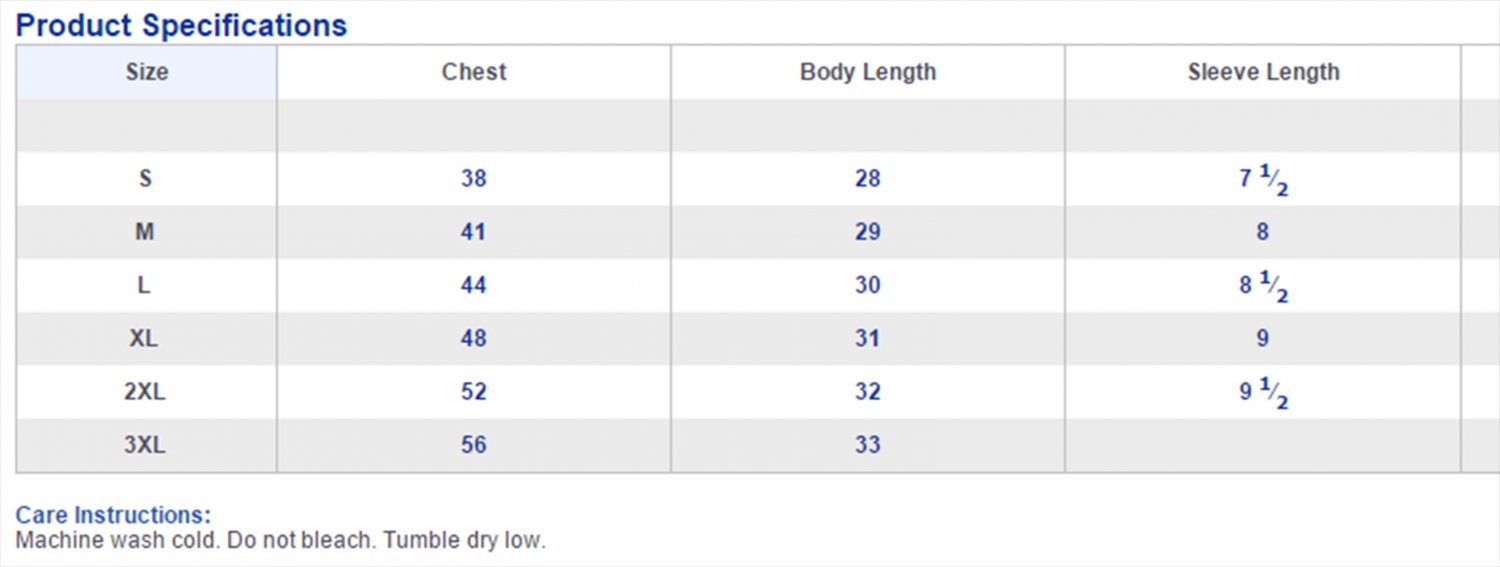Click the machine wash cold instructions text
The image size is (1500, 567).
tap(280, 541)
